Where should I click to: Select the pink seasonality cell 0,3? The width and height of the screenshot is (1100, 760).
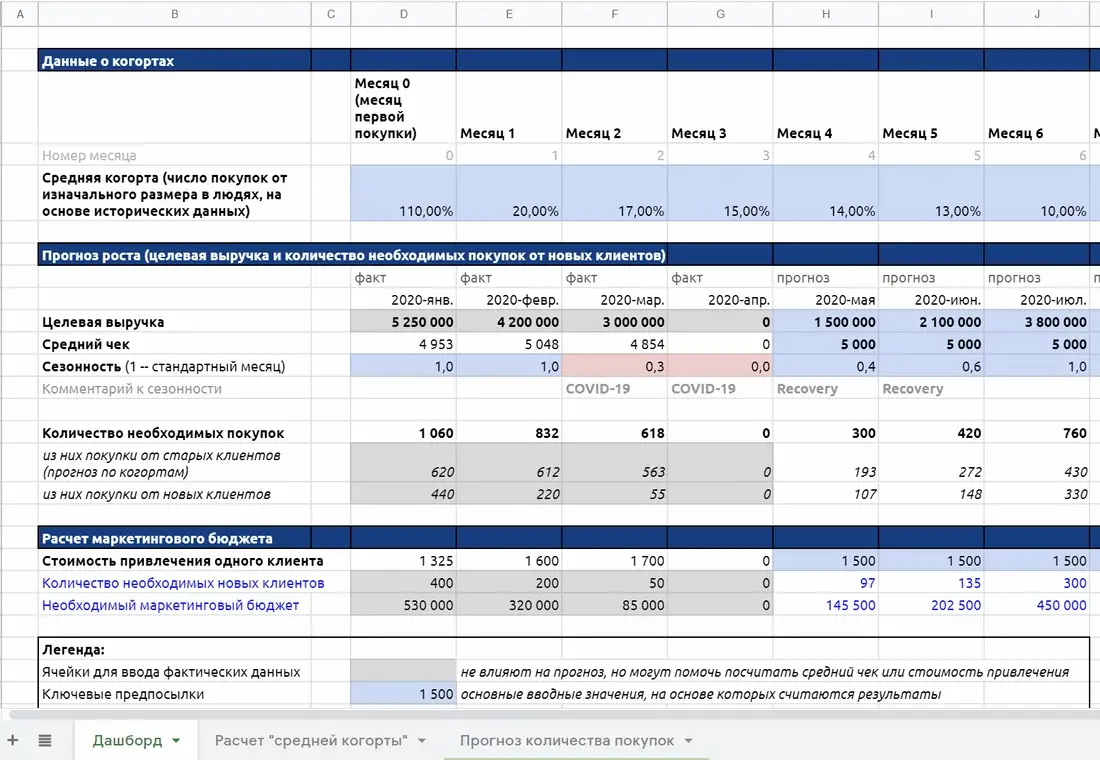click(615, 366)
